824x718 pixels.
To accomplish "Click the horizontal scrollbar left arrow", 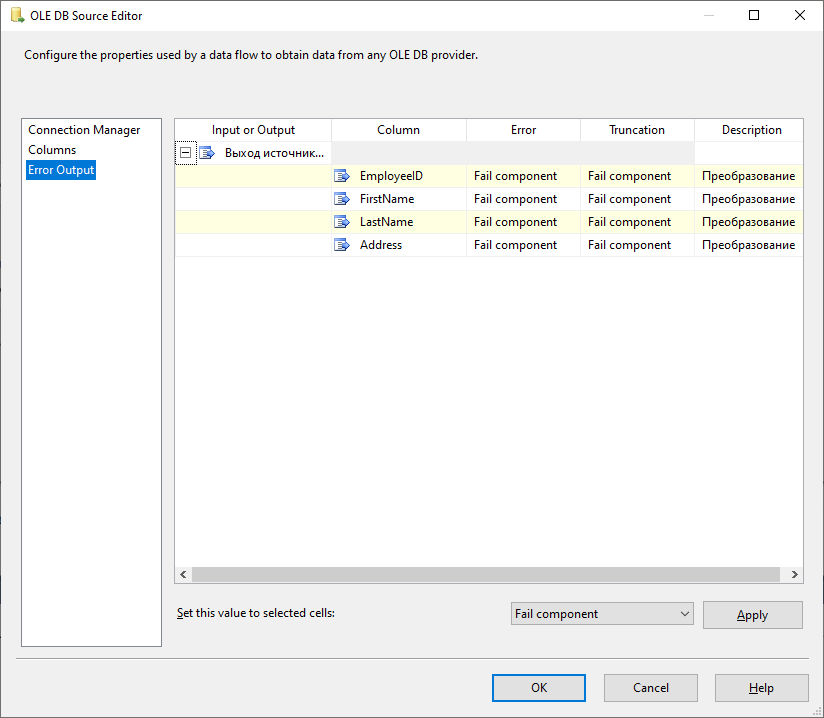I will coord(183,575).
